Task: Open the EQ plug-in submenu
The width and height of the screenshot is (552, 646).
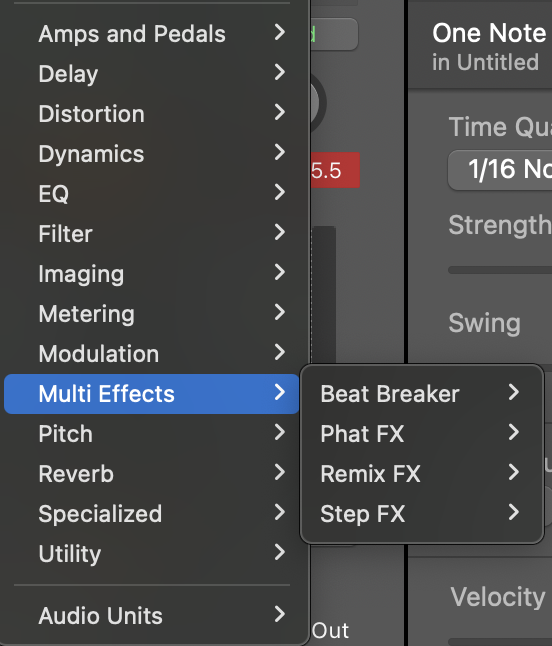Action: click(151, 193)
